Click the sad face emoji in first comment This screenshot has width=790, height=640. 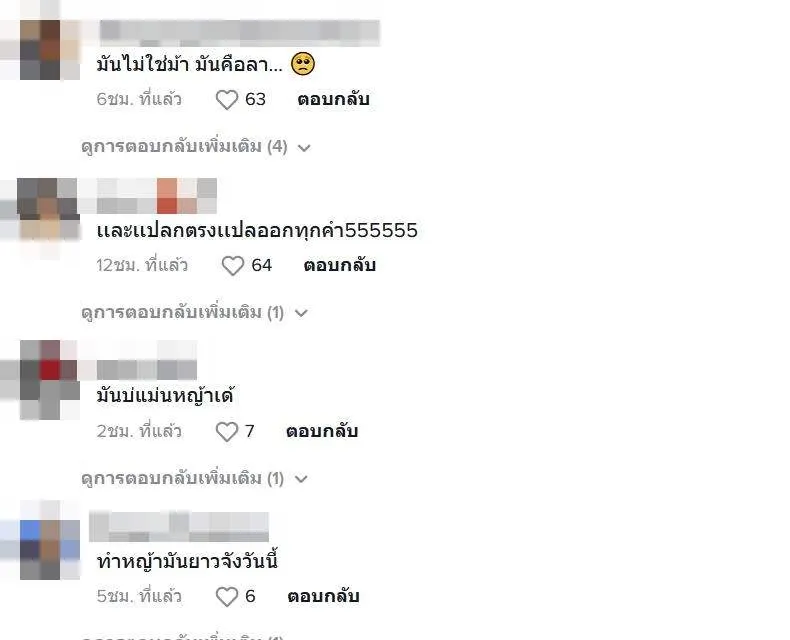click(x=303, y=64)
